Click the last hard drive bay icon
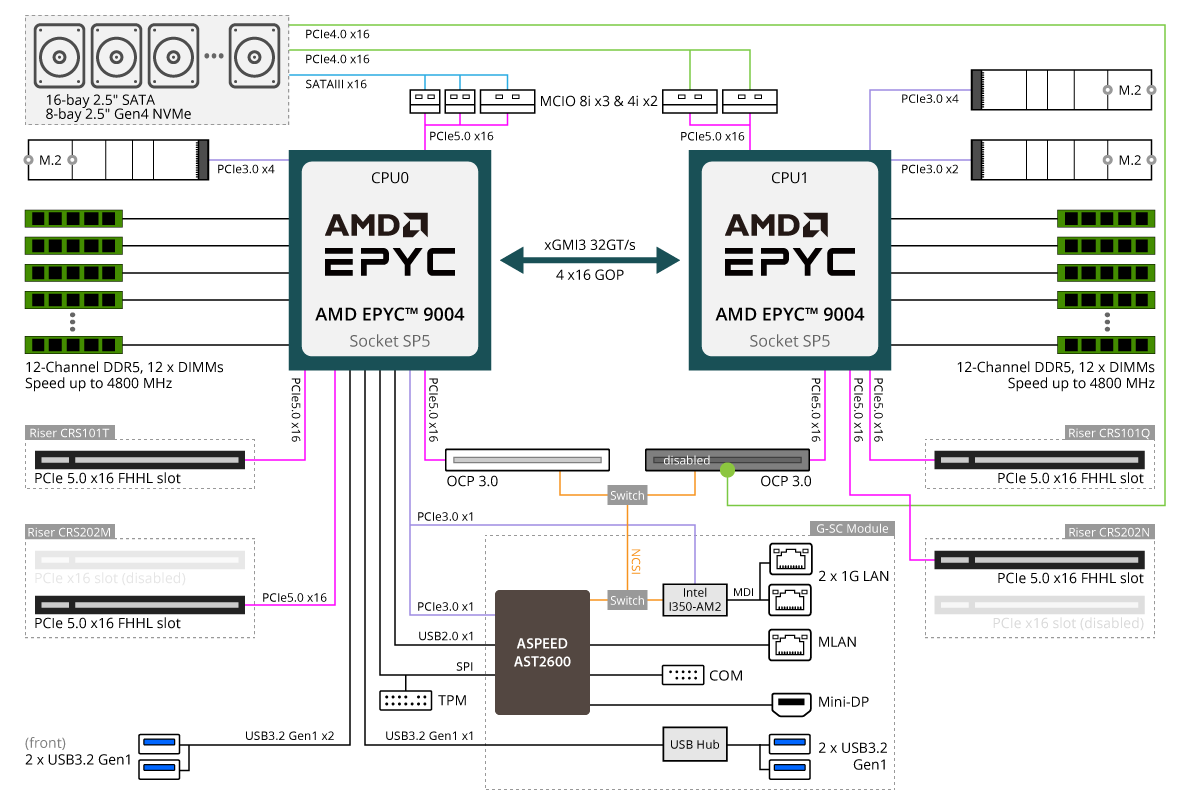Viewport: 1180px width, 805px height. [x=254, y=56]
